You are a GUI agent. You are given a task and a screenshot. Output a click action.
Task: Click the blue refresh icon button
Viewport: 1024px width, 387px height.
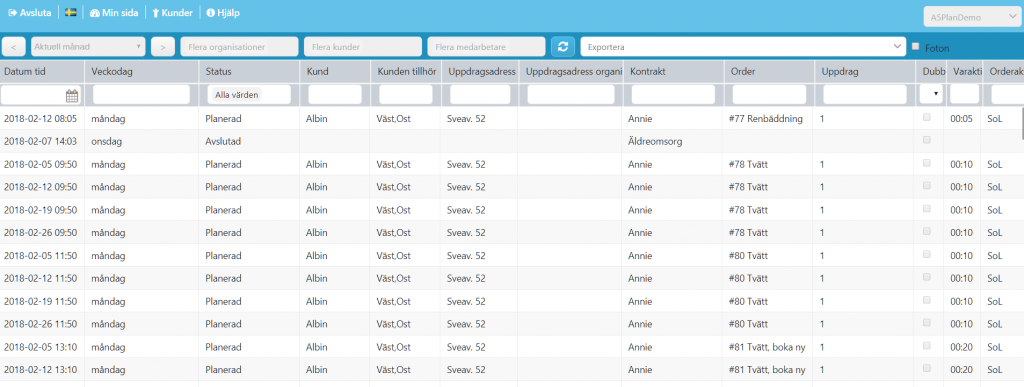(x=562, y=47)
